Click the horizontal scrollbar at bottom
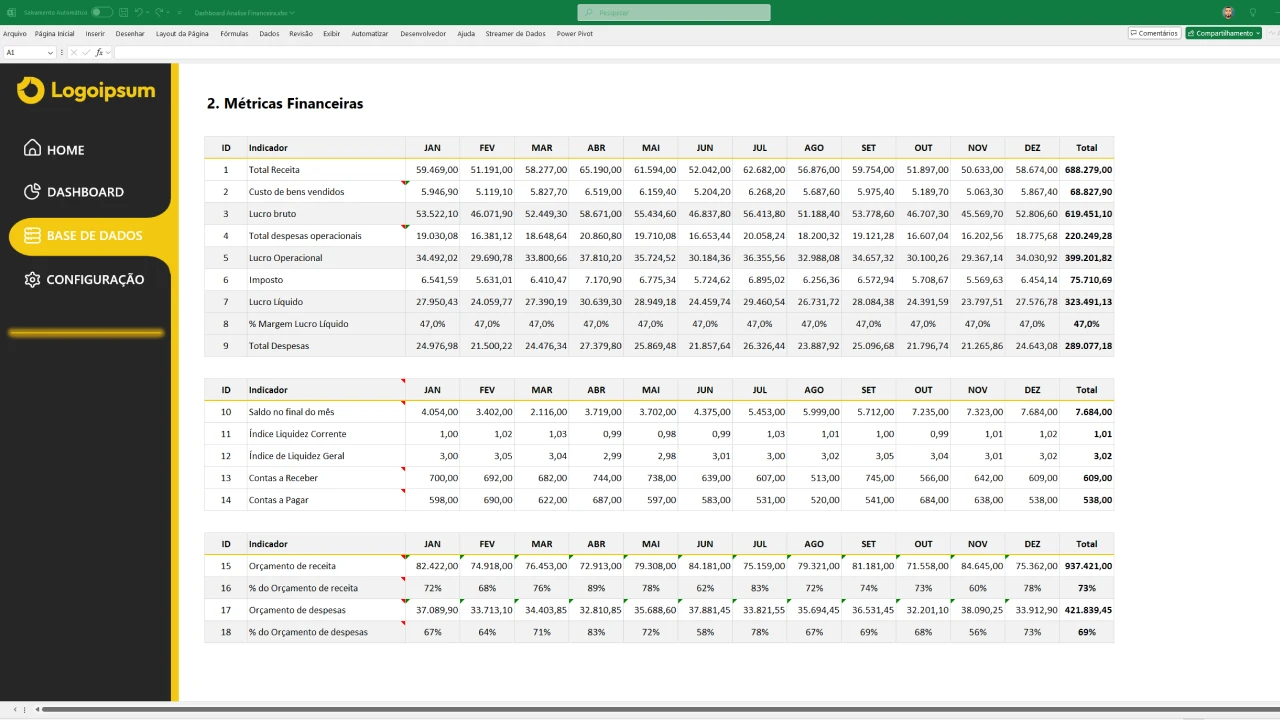The height and width of the screenshot is (720, 1280). [640, 710]
